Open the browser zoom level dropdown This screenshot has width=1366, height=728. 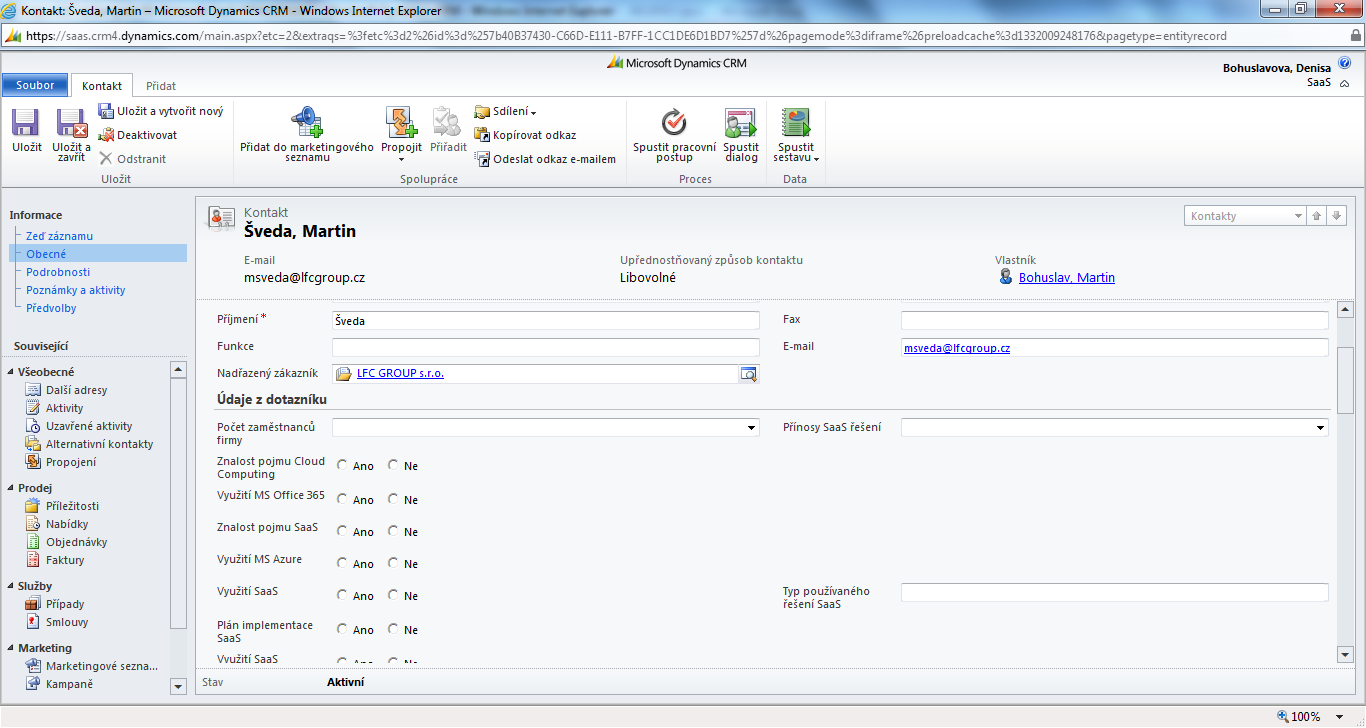[x=1340, y=717]
